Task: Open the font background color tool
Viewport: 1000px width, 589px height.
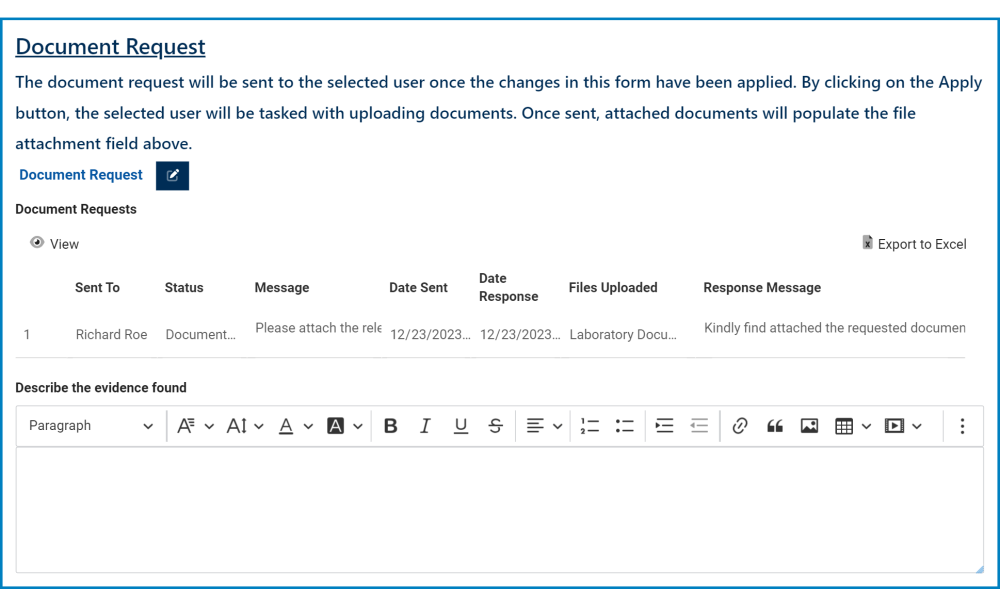Action: coord(335,426)
